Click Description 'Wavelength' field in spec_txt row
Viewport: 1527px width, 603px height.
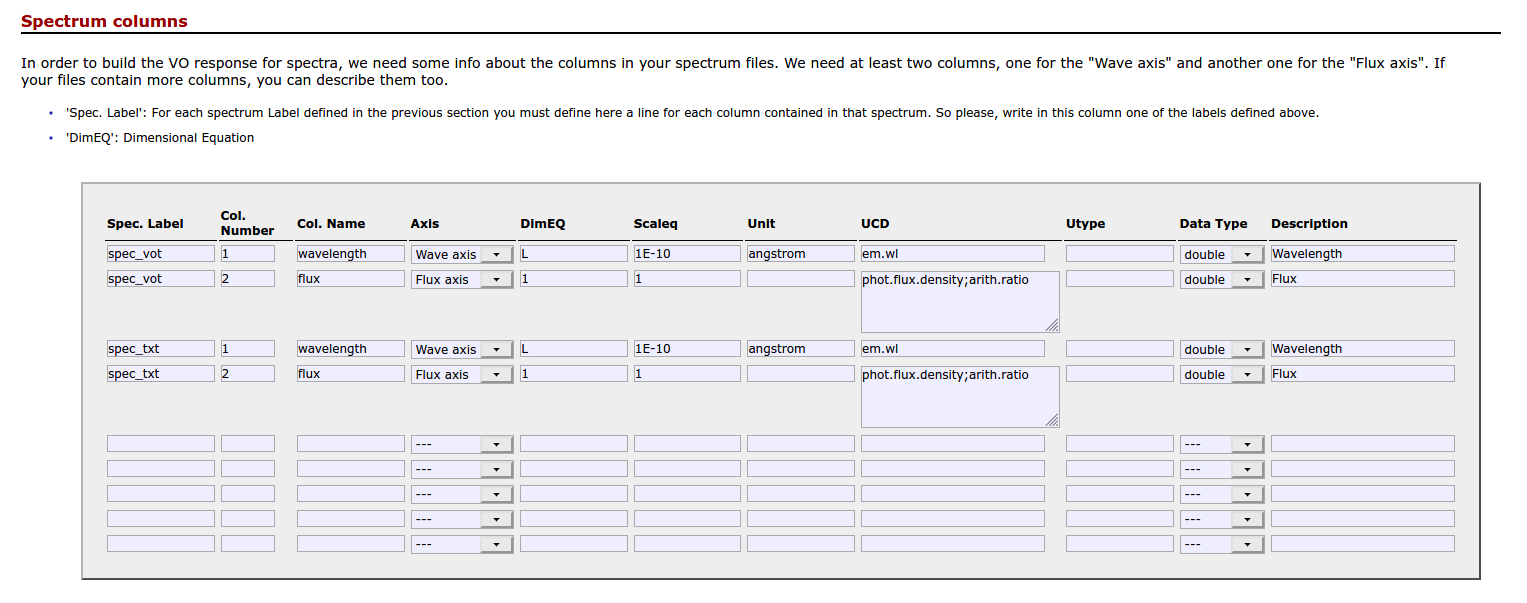[x=1363, y=349]
